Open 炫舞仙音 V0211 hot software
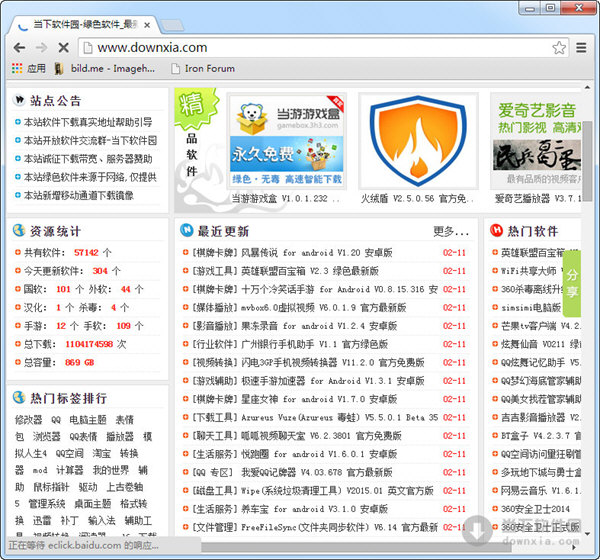The width and height of the screenshot is (600, 560). point(541,344)
